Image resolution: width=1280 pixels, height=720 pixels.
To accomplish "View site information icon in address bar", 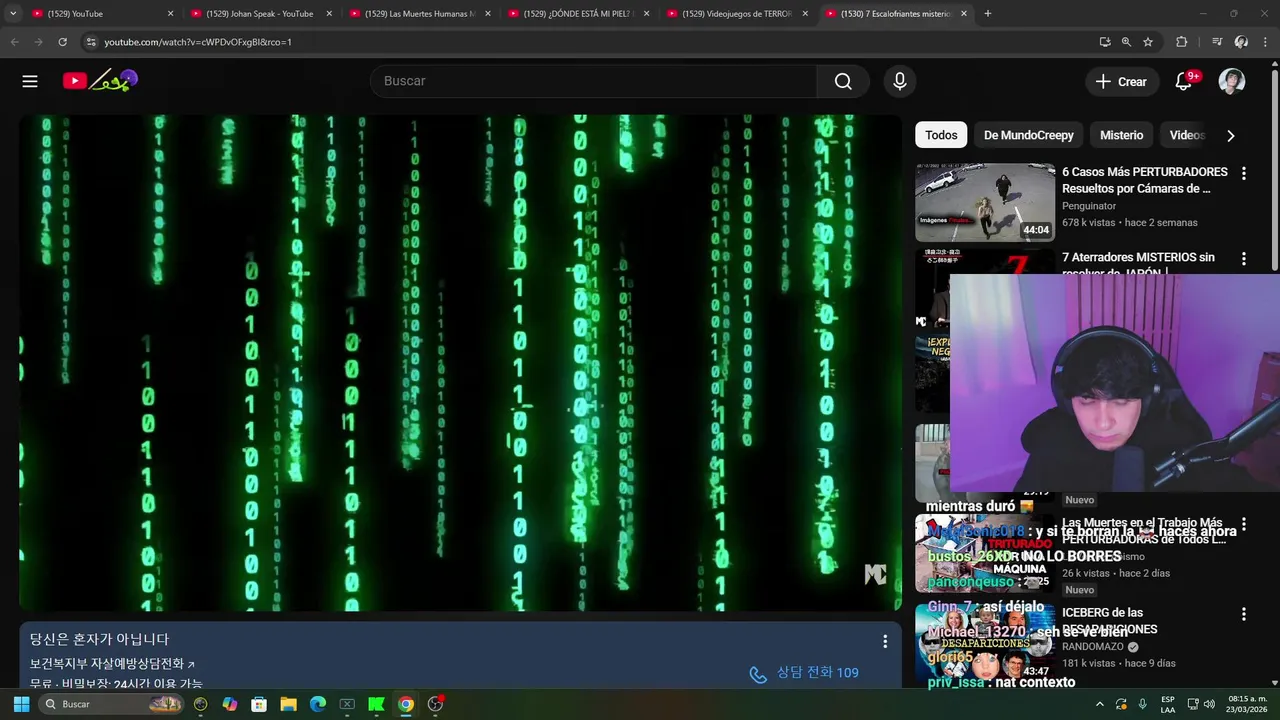I will pyautogui.click(x=91, y=42).
